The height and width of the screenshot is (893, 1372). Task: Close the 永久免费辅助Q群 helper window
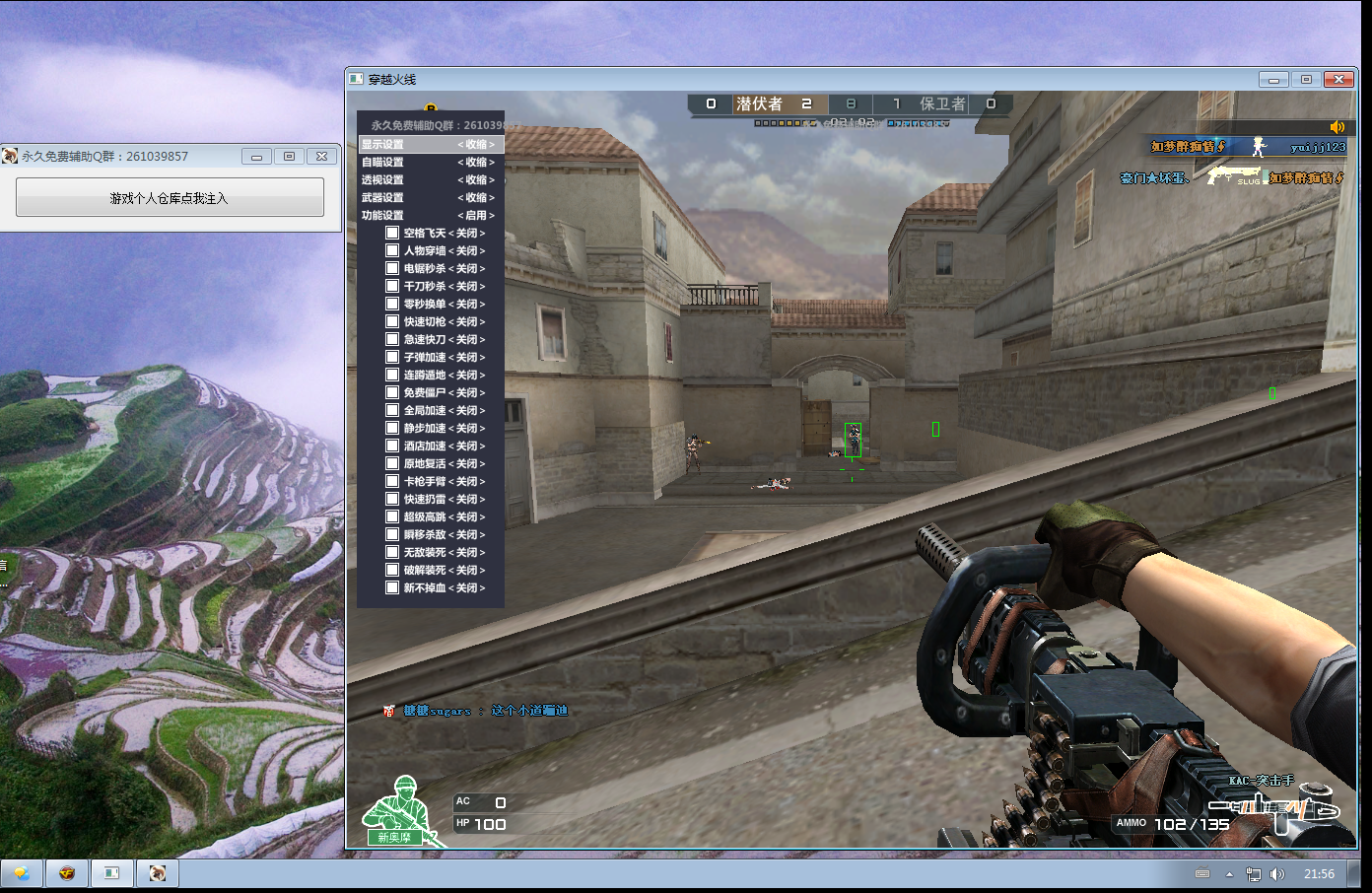click(x=321, y=156)
